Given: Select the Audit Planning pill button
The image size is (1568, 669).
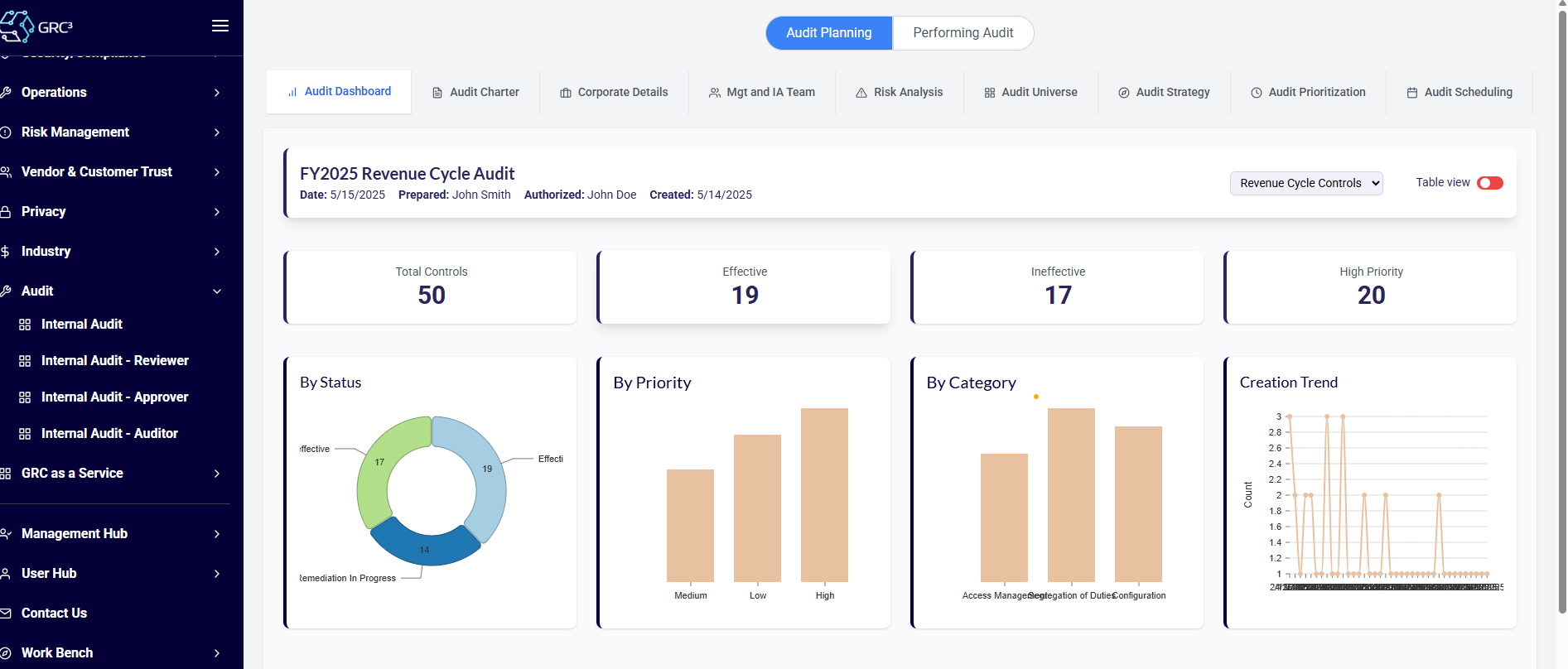Looking at the screenshot, I should (828, 33).
